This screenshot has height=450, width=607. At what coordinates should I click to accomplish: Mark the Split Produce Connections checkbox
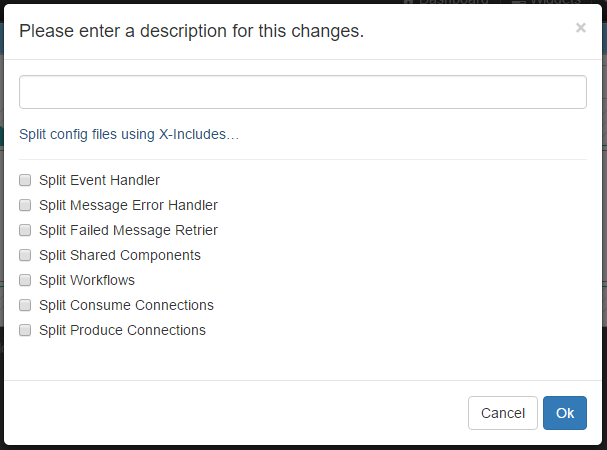(x=25, y=330)
